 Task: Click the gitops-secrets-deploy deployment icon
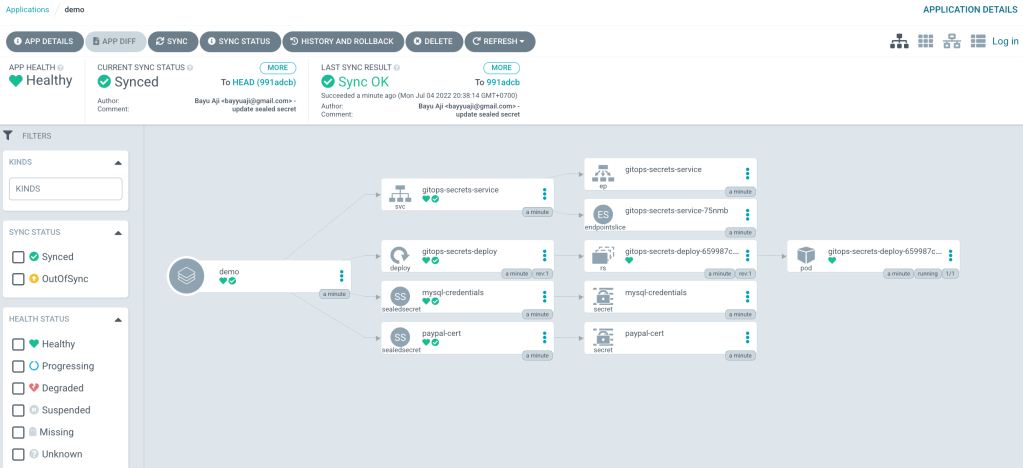click(400, 255)
